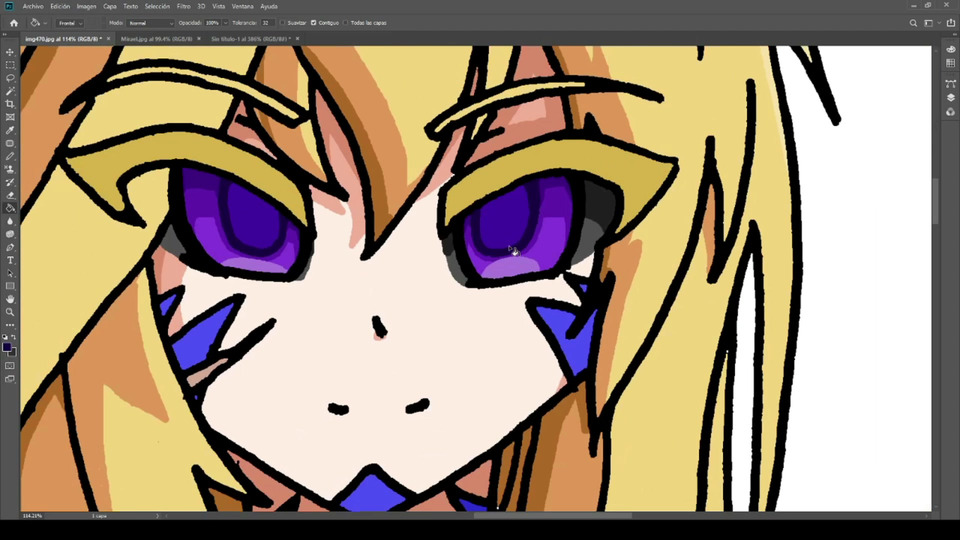Viewport: 960px width, 540px height.
Task: Enable the Suavizar checkbox
Action: tap(283, 23)
